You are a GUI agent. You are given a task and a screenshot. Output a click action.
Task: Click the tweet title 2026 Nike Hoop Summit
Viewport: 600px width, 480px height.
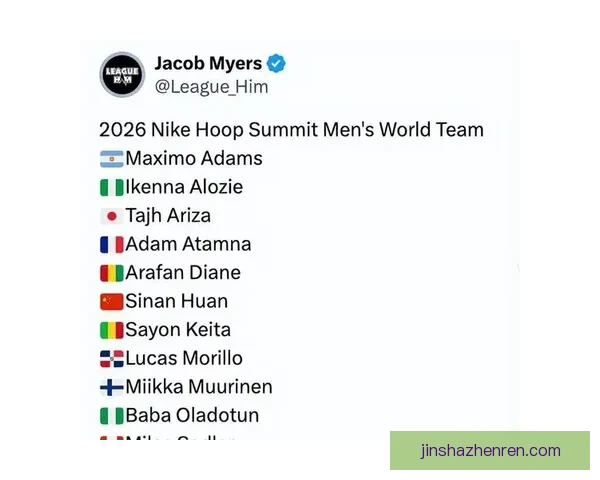(291, 130)
